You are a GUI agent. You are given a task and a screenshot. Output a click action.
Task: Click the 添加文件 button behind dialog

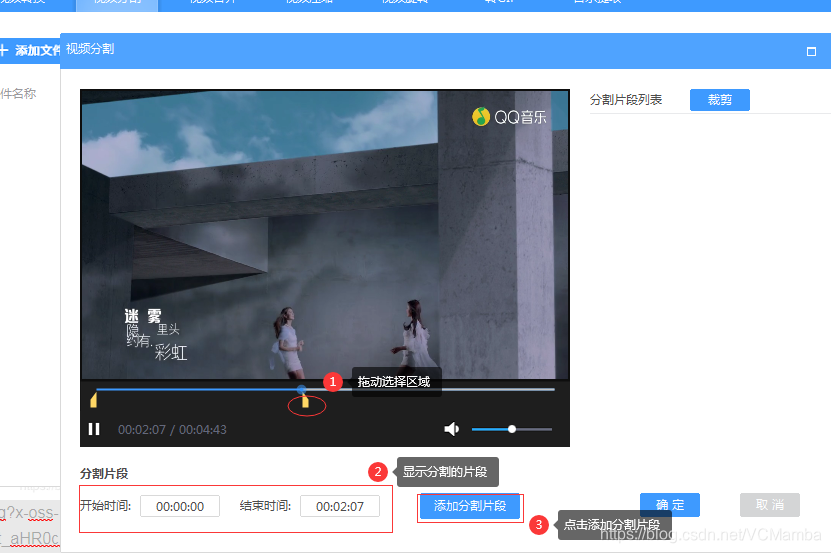click(x=30, y=50)
